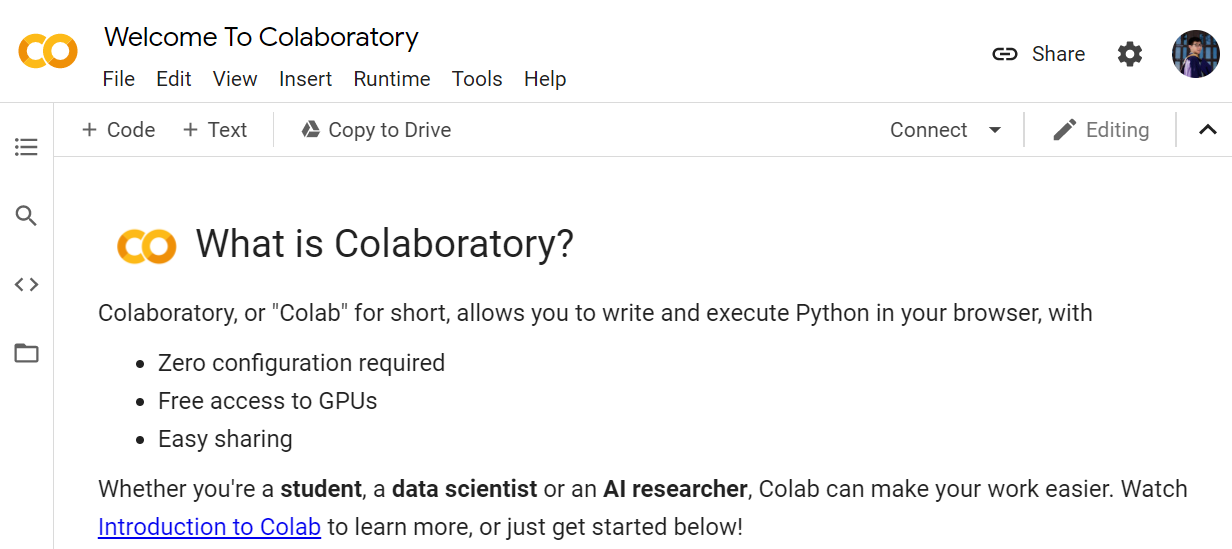Open the Tools menu
The height and width of the screenshot is (549, 1232).
point(476,79)
